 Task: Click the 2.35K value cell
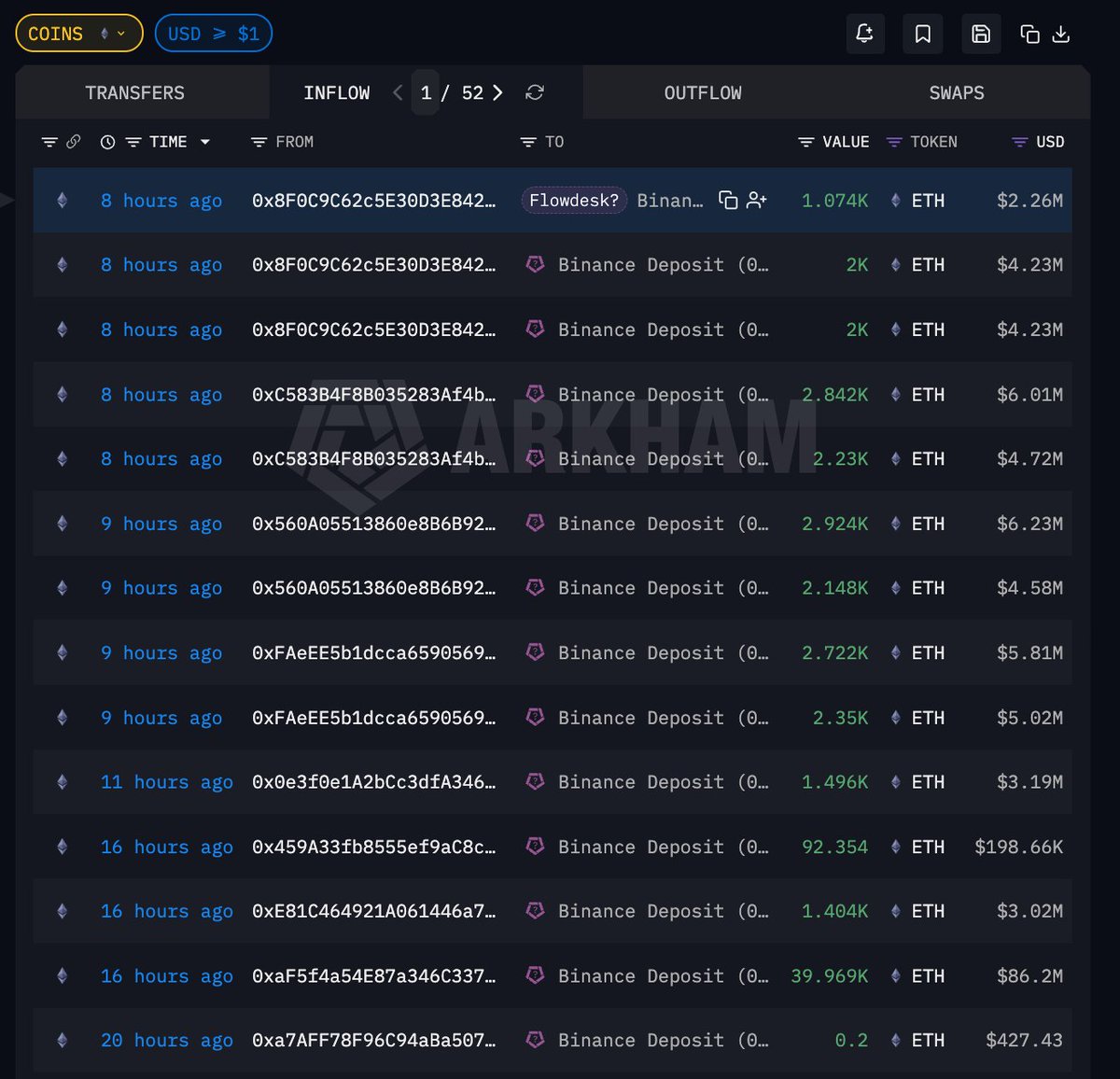click(x=841, y=718)
